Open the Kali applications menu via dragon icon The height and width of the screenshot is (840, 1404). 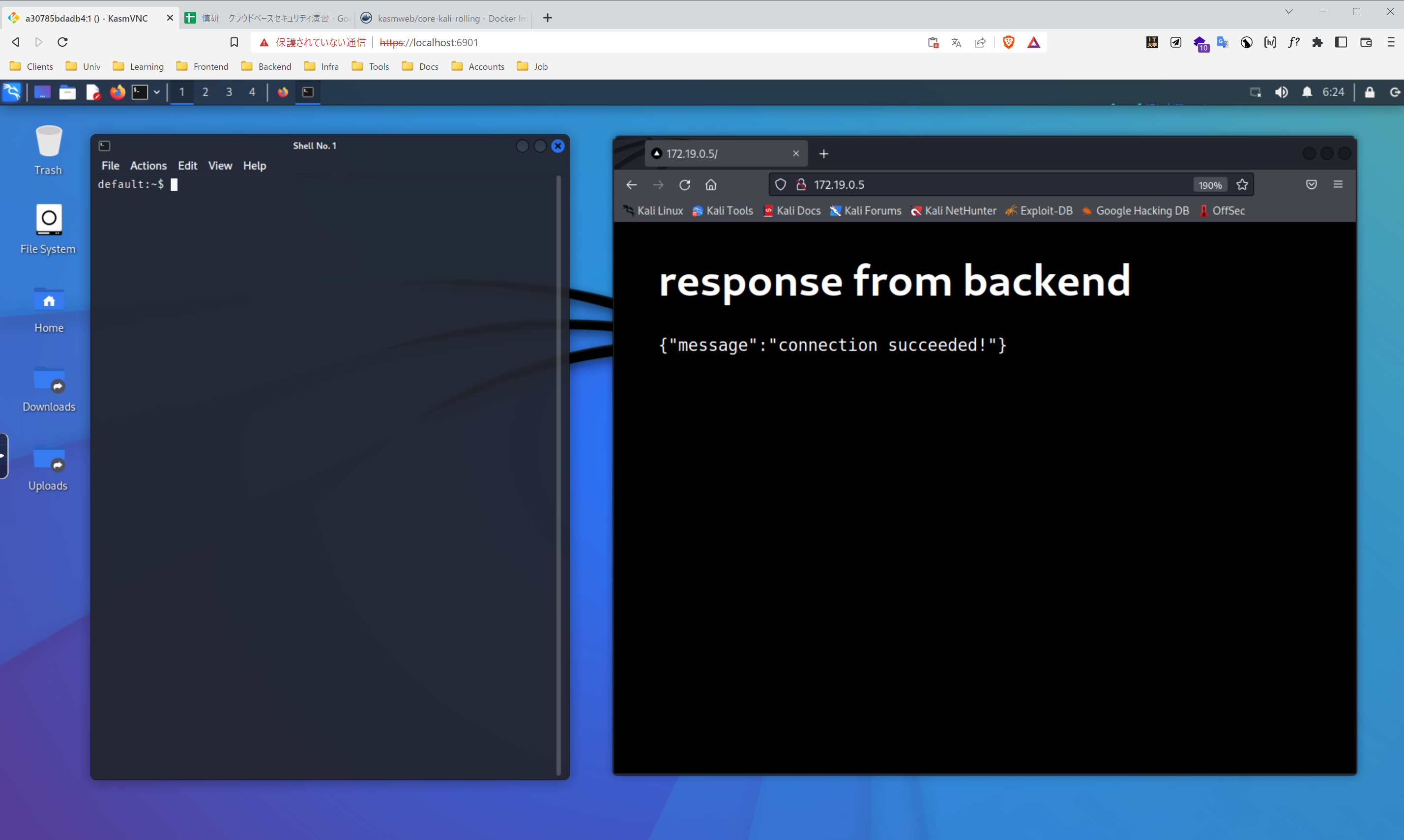point(12,92)
